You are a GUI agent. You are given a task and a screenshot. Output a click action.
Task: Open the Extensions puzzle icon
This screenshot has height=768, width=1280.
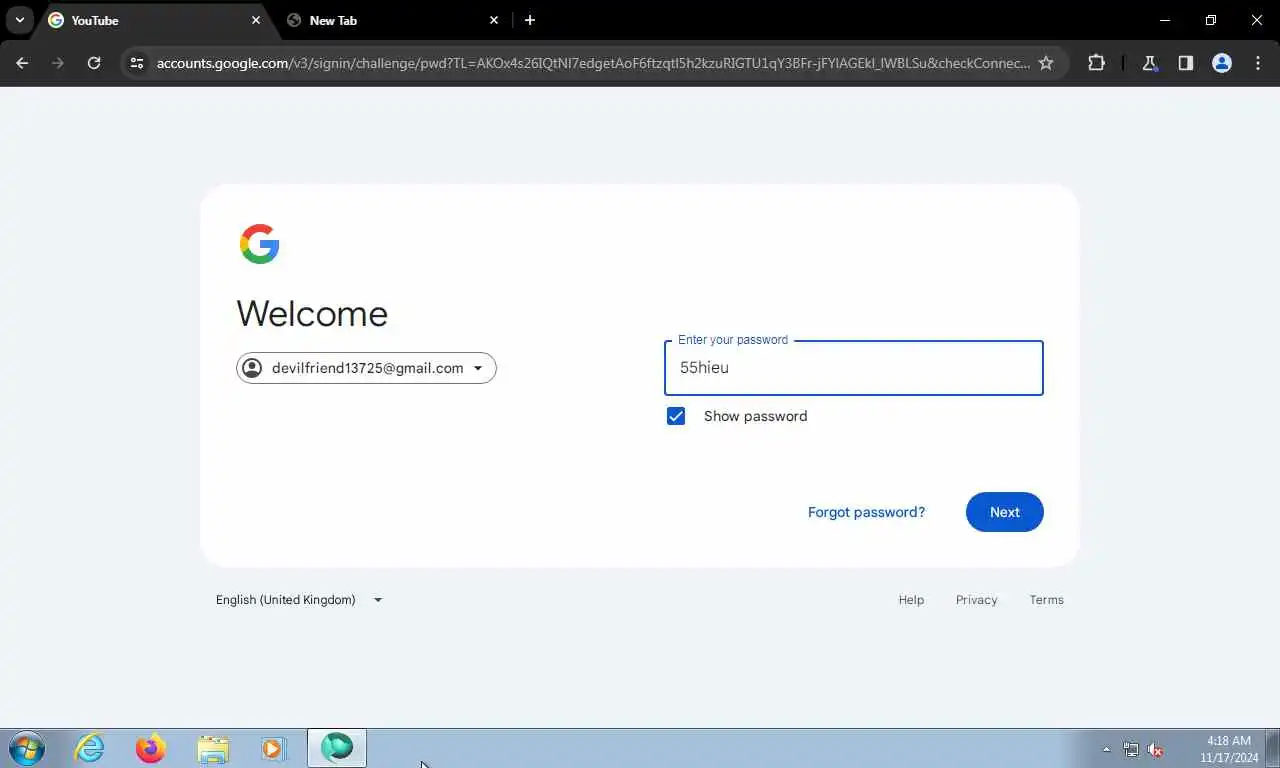1097,63
